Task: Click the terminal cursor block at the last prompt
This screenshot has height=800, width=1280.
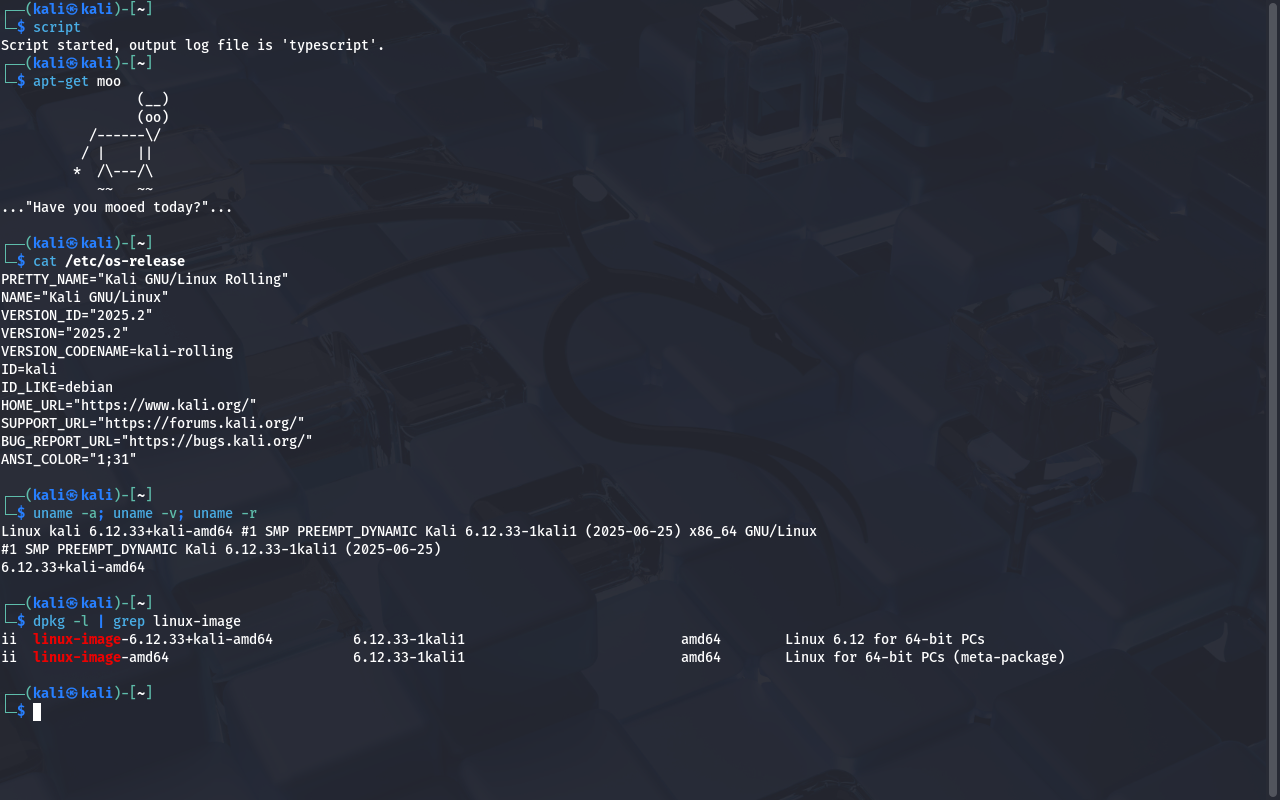Action: pos(37,712)
